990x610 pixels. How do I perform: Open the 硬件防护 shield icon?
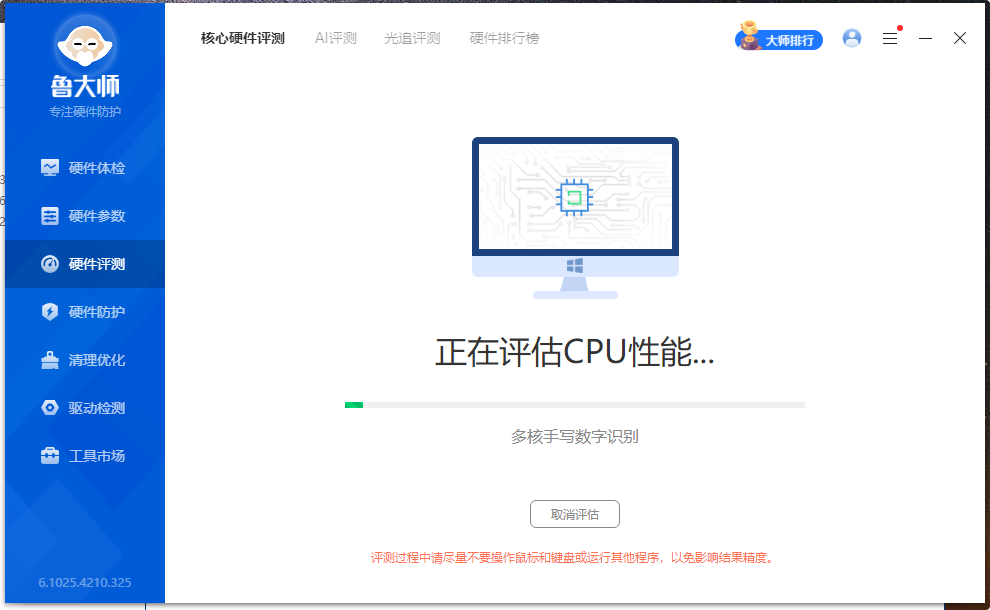[x=50, y=311]
